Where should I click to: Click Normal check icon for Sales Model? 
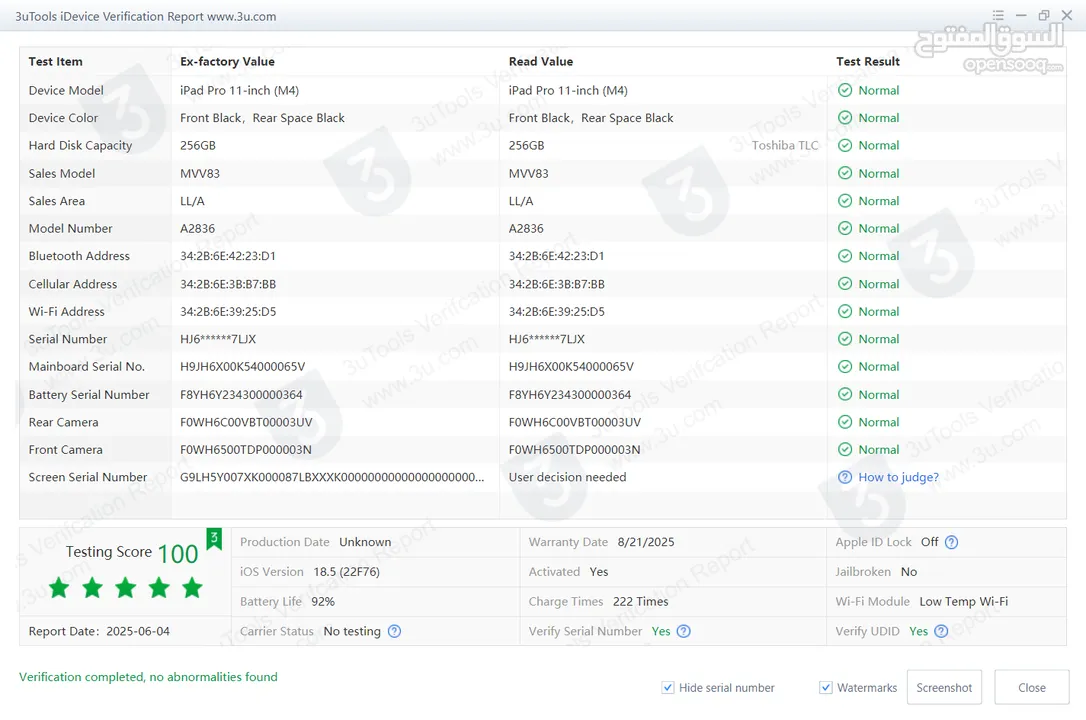pos(845,173)
